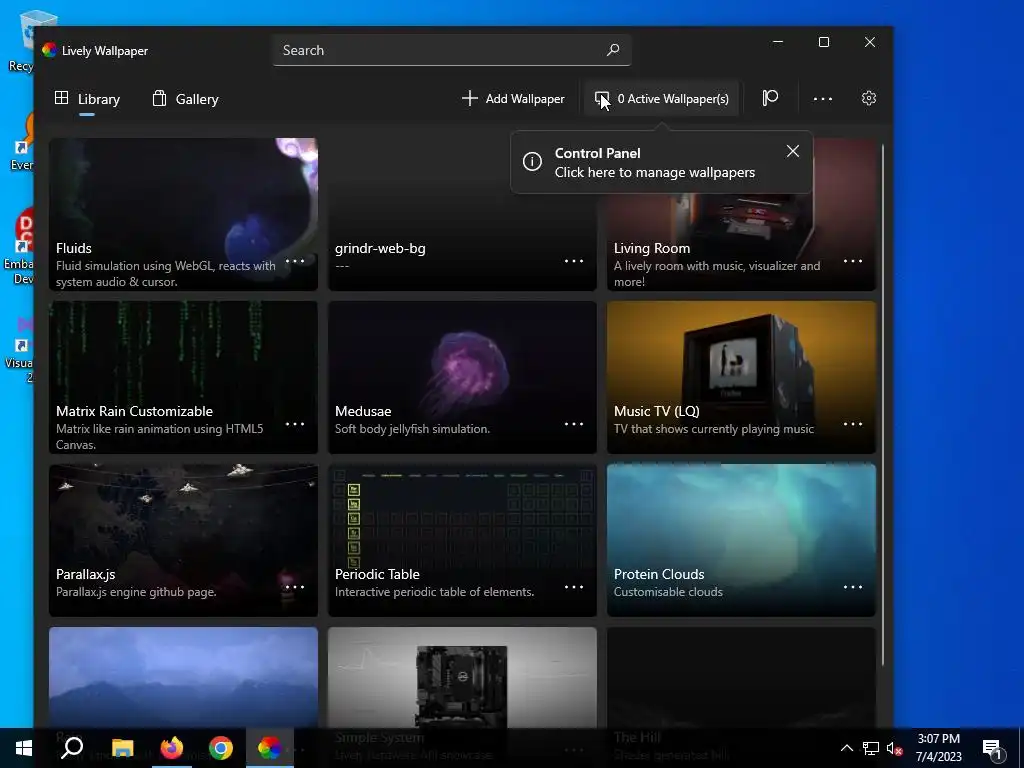Open the clock showing 3:07 PM
This screenshot has width=1024, height=768.
[938, 748]
